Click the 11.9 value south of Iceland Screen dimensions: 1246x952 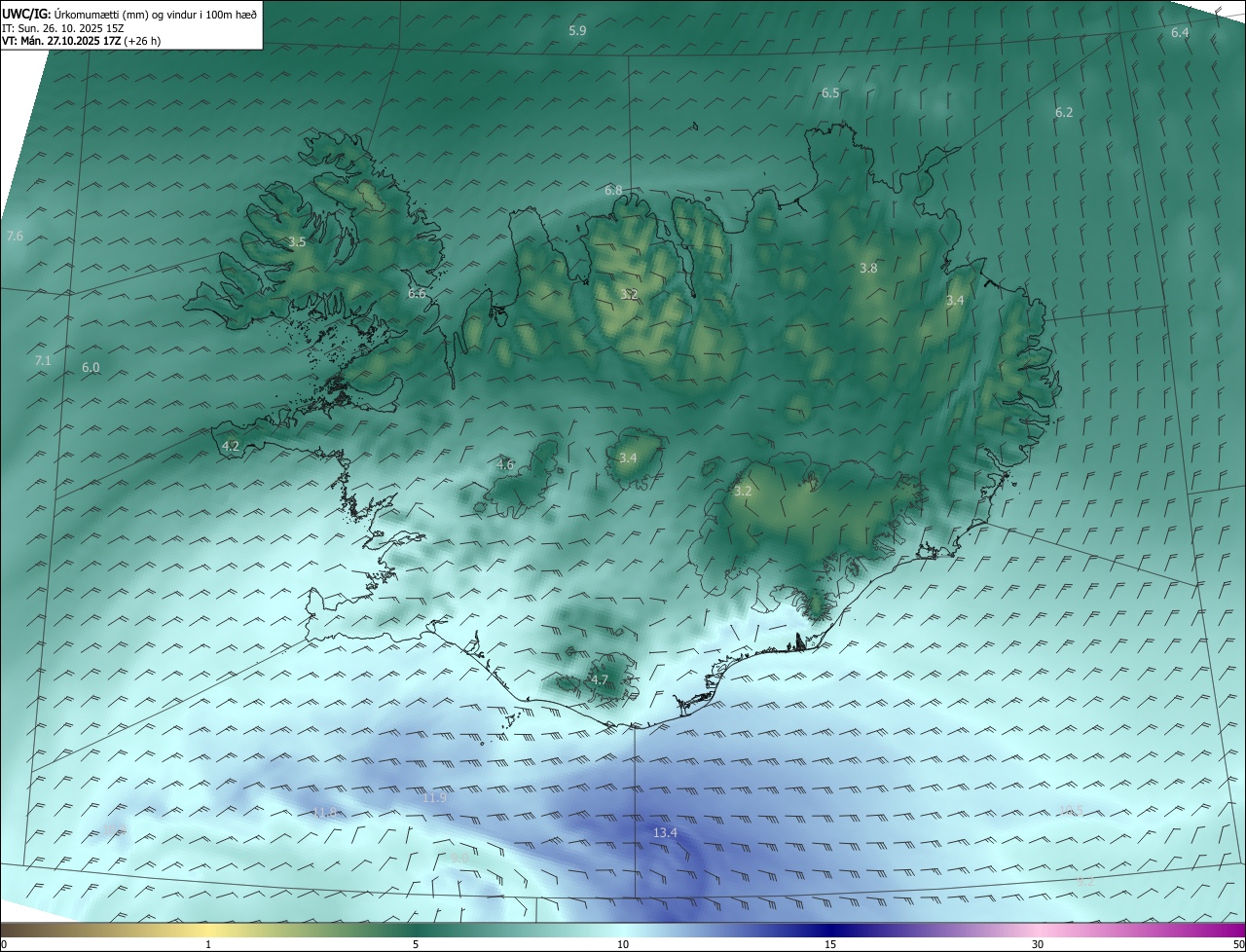tap(435, 798)
